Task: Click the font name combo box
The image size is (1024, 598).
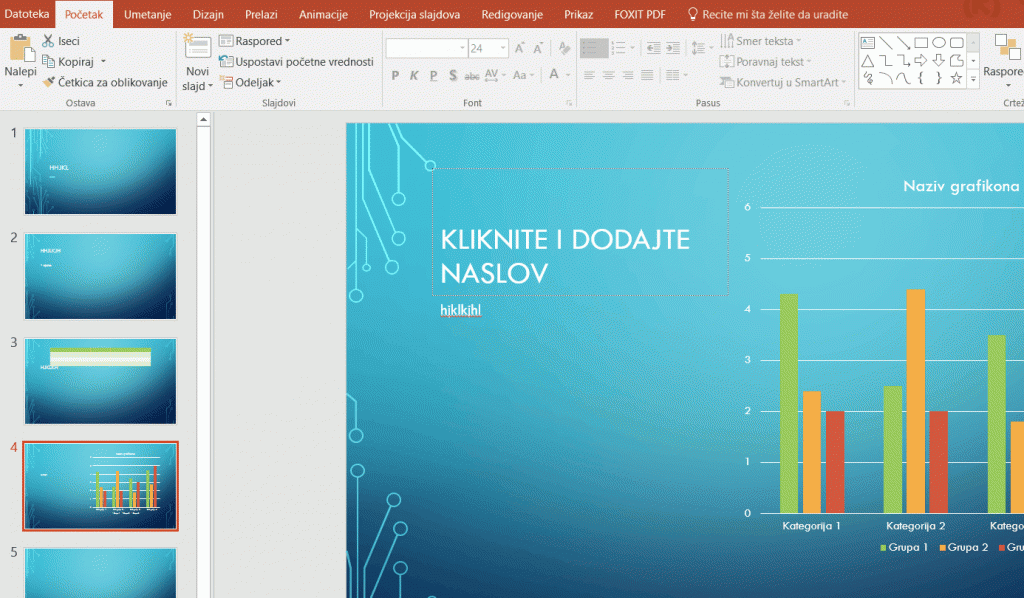Action: tap(426, 48)
